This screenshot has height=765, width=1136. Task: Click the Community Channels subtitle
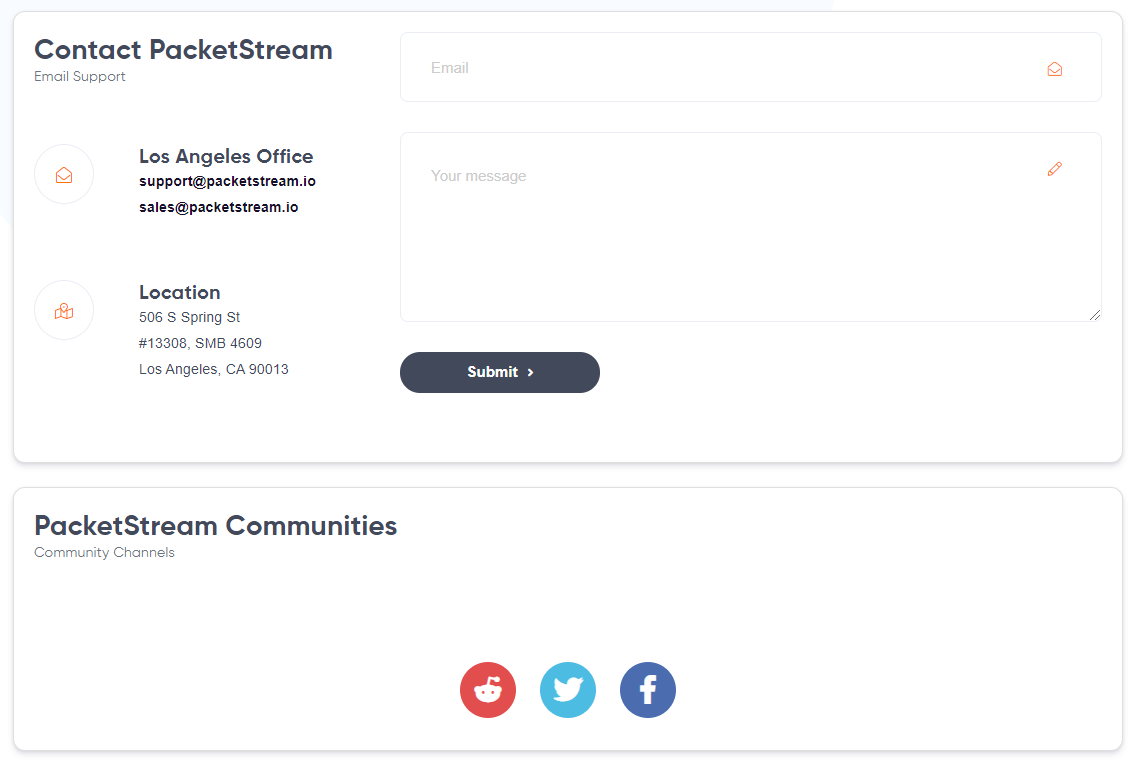[104, 552]
